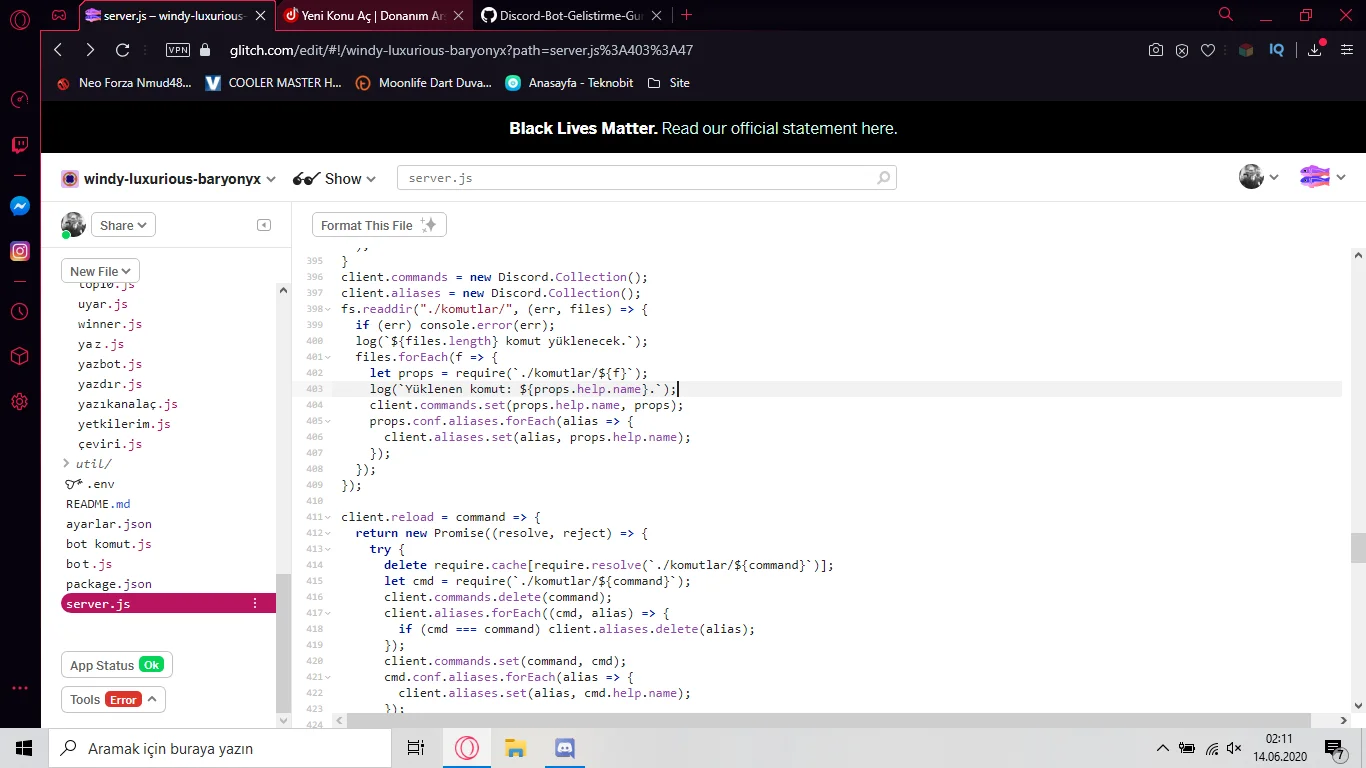Open options menu for server.js file

255,604
